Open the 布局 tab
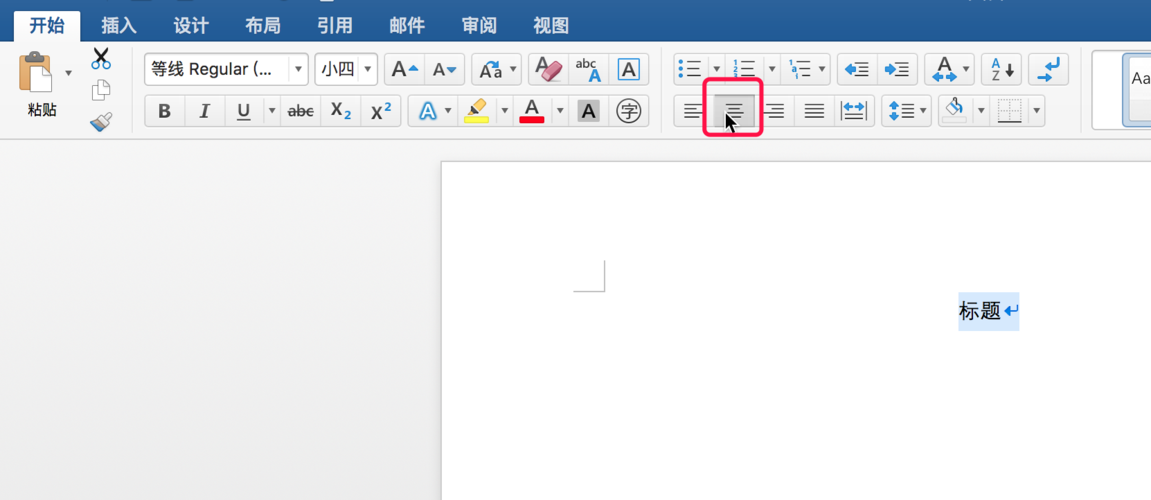Viewport: 1151px width, 500px height. [263, 26]
